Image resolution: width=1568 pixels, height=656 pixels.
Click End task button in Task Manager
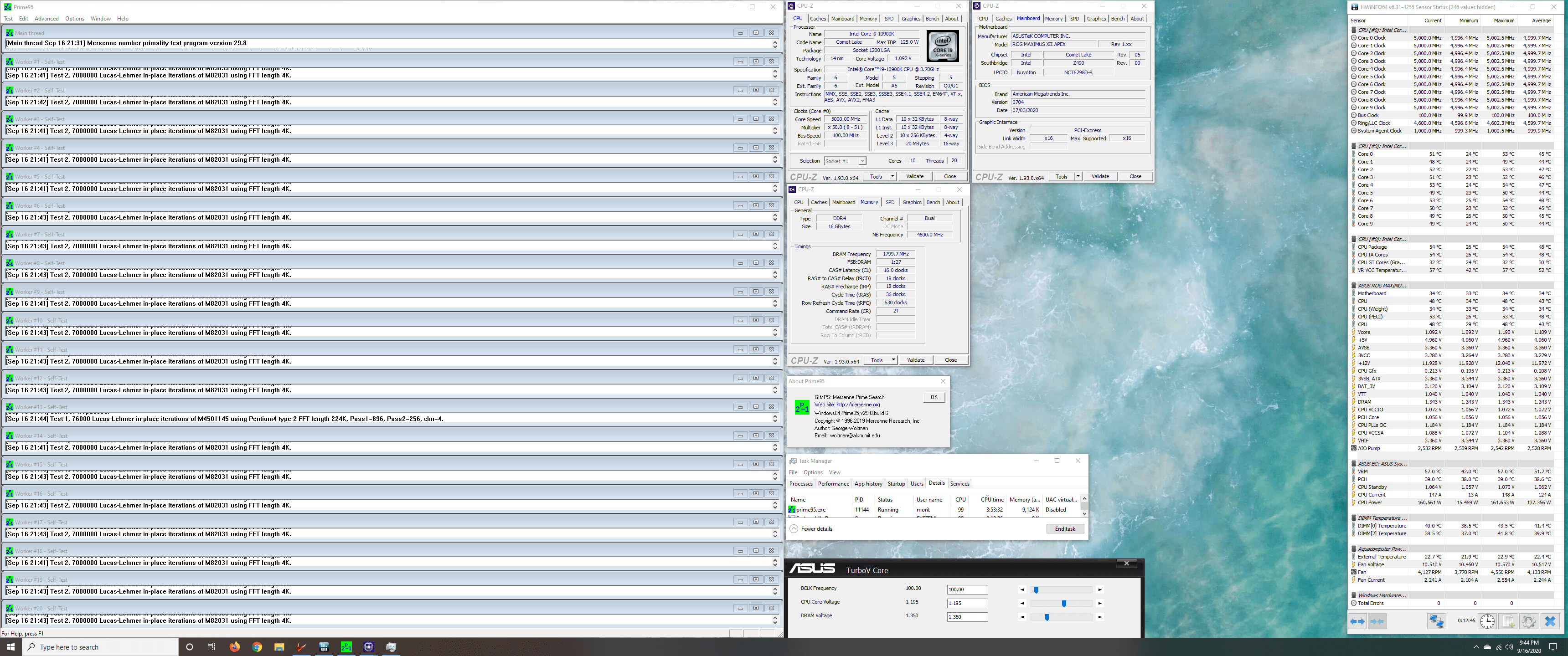[x=1065, y=529]
